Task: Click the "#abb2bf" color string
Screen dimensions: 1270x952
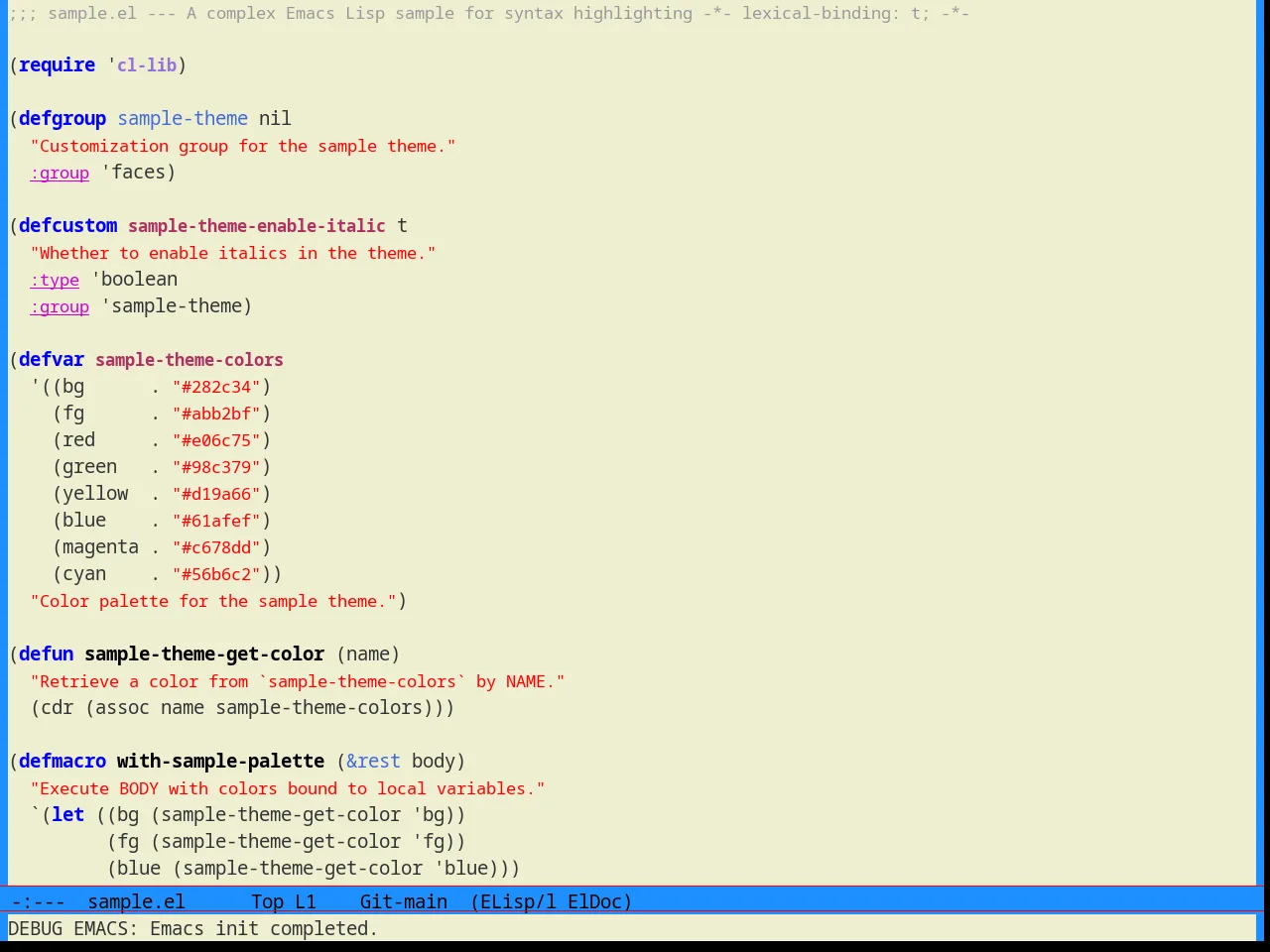Action: (x=216, y=414)
